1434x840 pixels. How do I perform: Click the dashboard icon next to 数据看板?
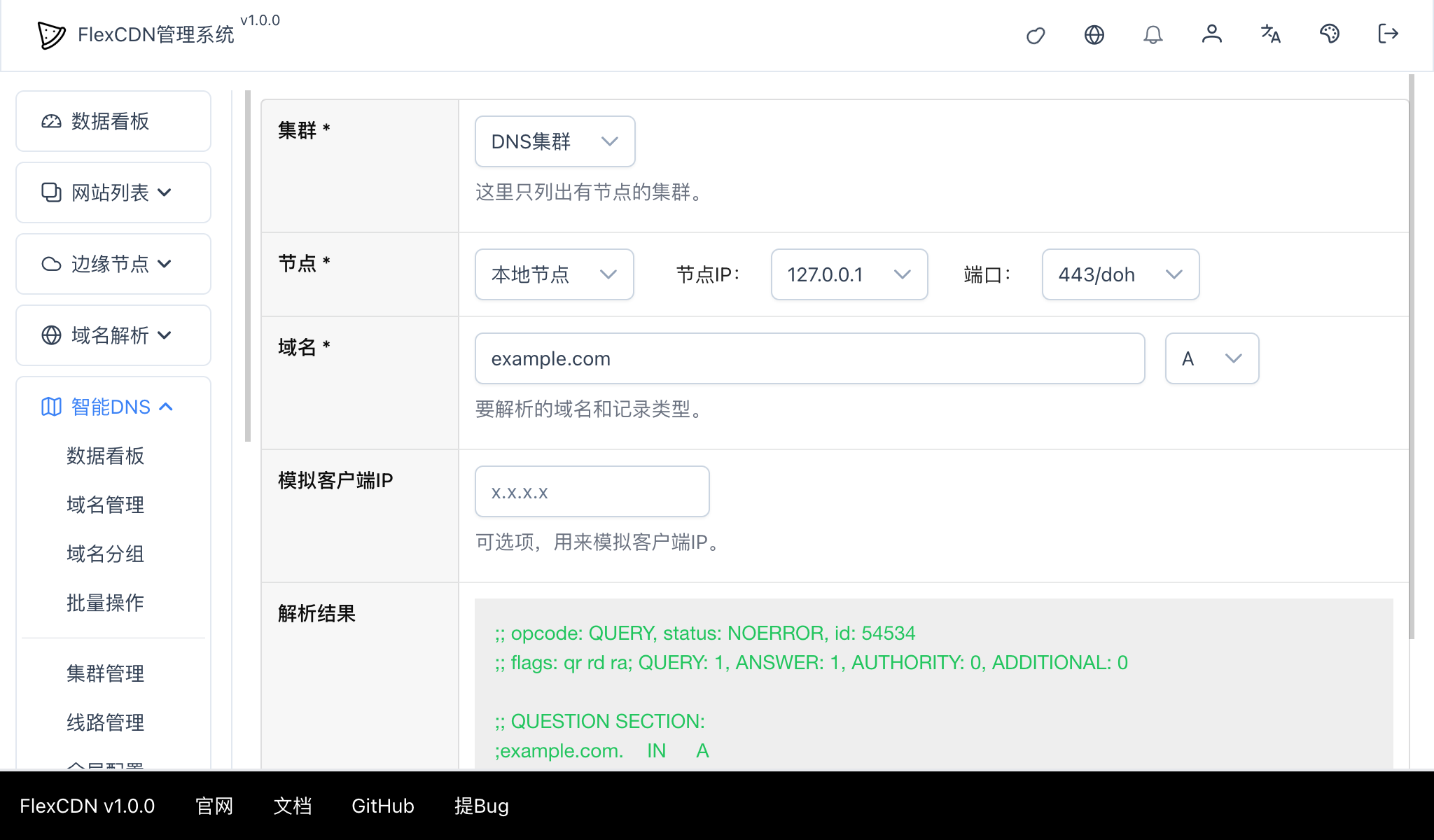[x=50, y=121]
